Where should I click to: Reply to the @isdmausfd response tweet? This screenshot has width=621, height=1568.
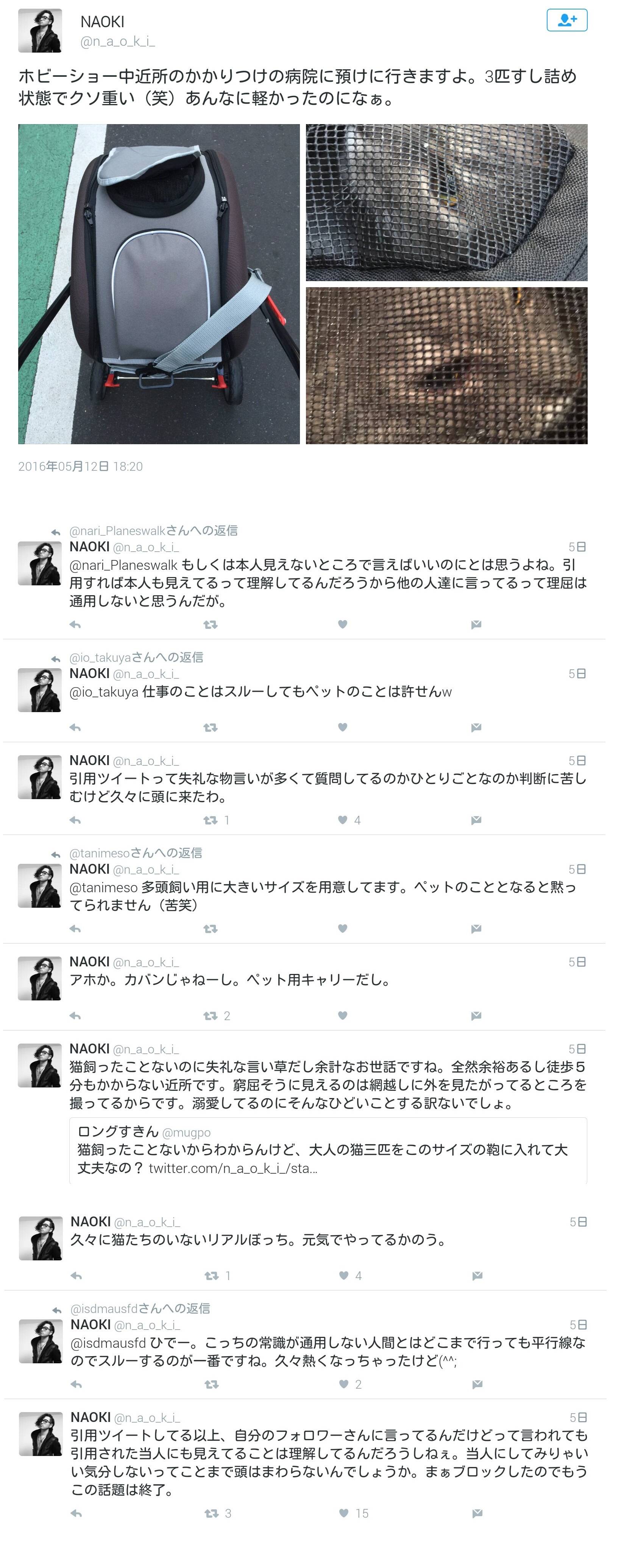pos(77,1384)
